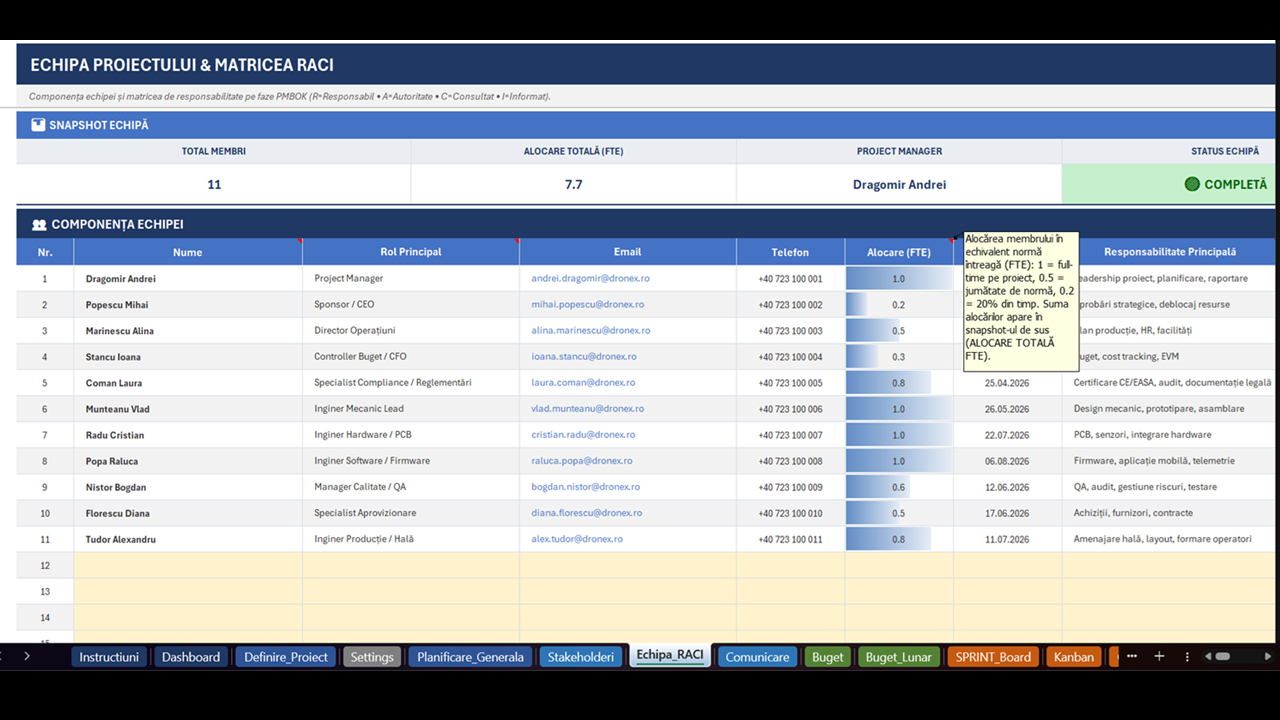This screenshot has height=720, width=1280.
Task: Open the vertical dots tab options
Action: [1187, 657]
